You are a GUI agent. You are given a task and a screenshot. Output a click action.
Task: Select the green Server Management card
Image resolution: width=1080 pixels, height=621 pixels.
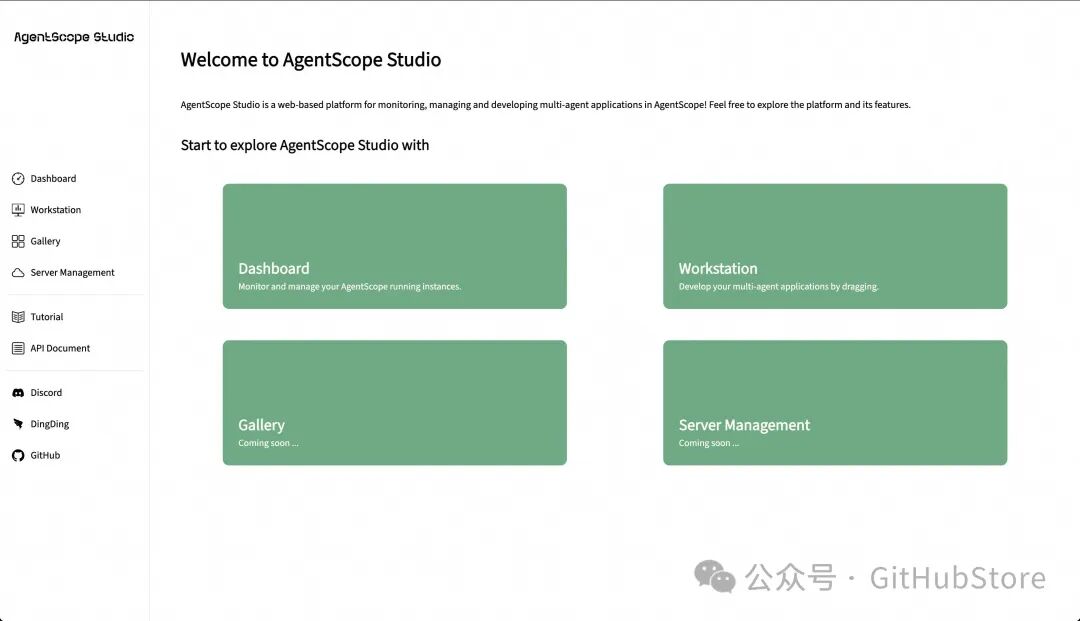[834, 402]
